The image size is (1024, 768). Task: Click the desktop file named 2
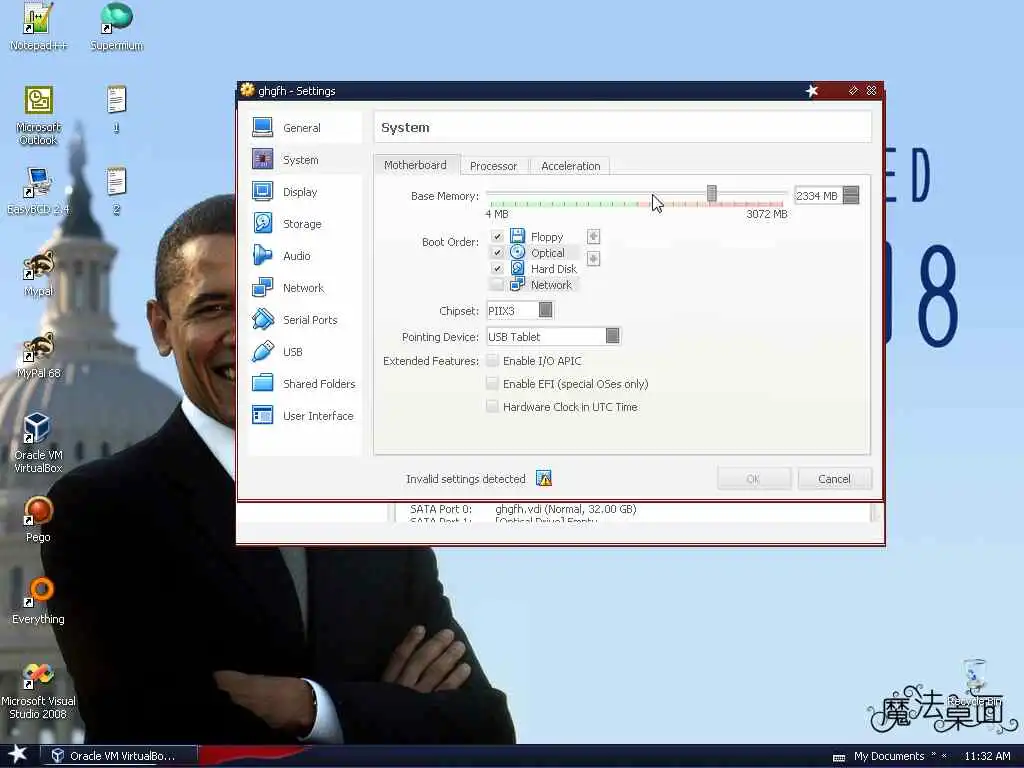pos(116,191)
